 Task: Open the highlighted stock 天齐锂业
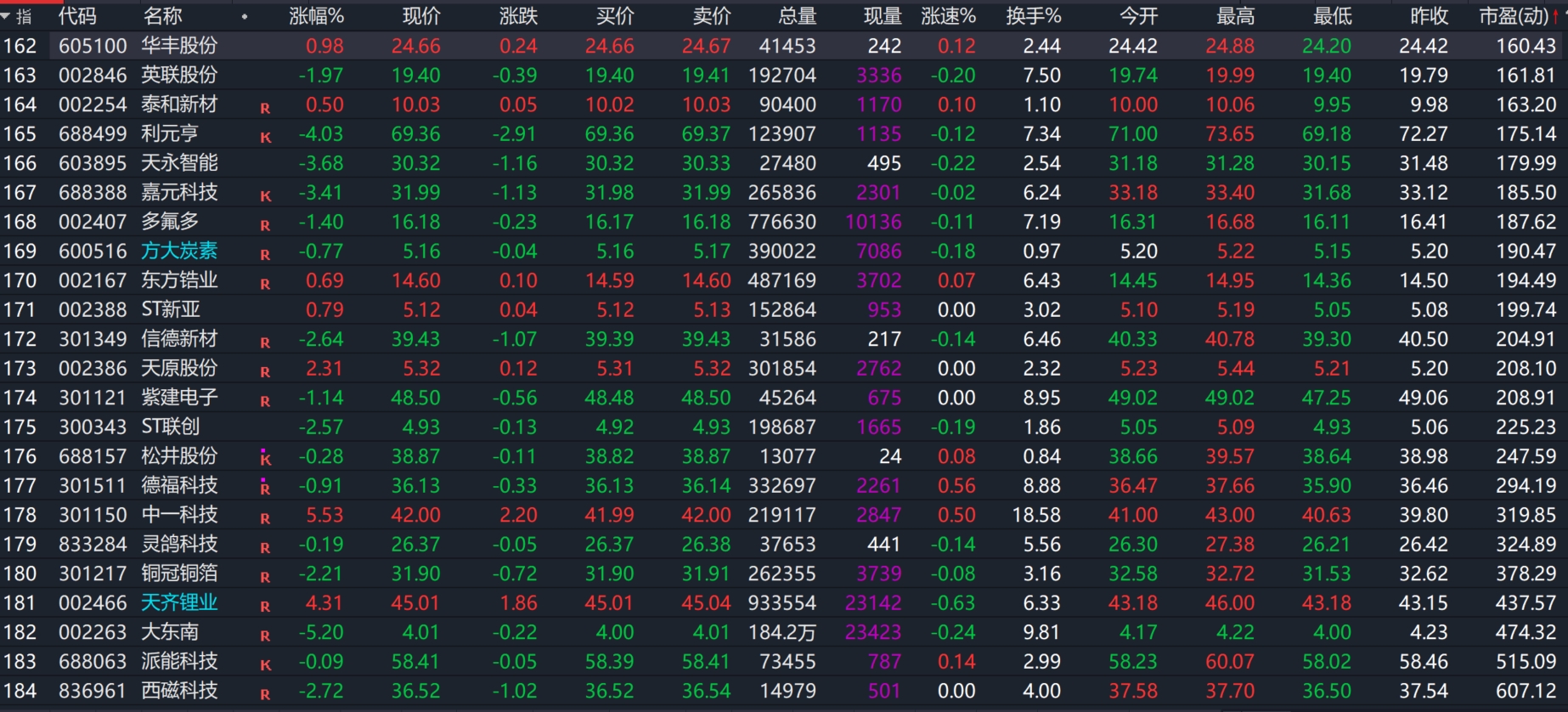pos(179,602)
